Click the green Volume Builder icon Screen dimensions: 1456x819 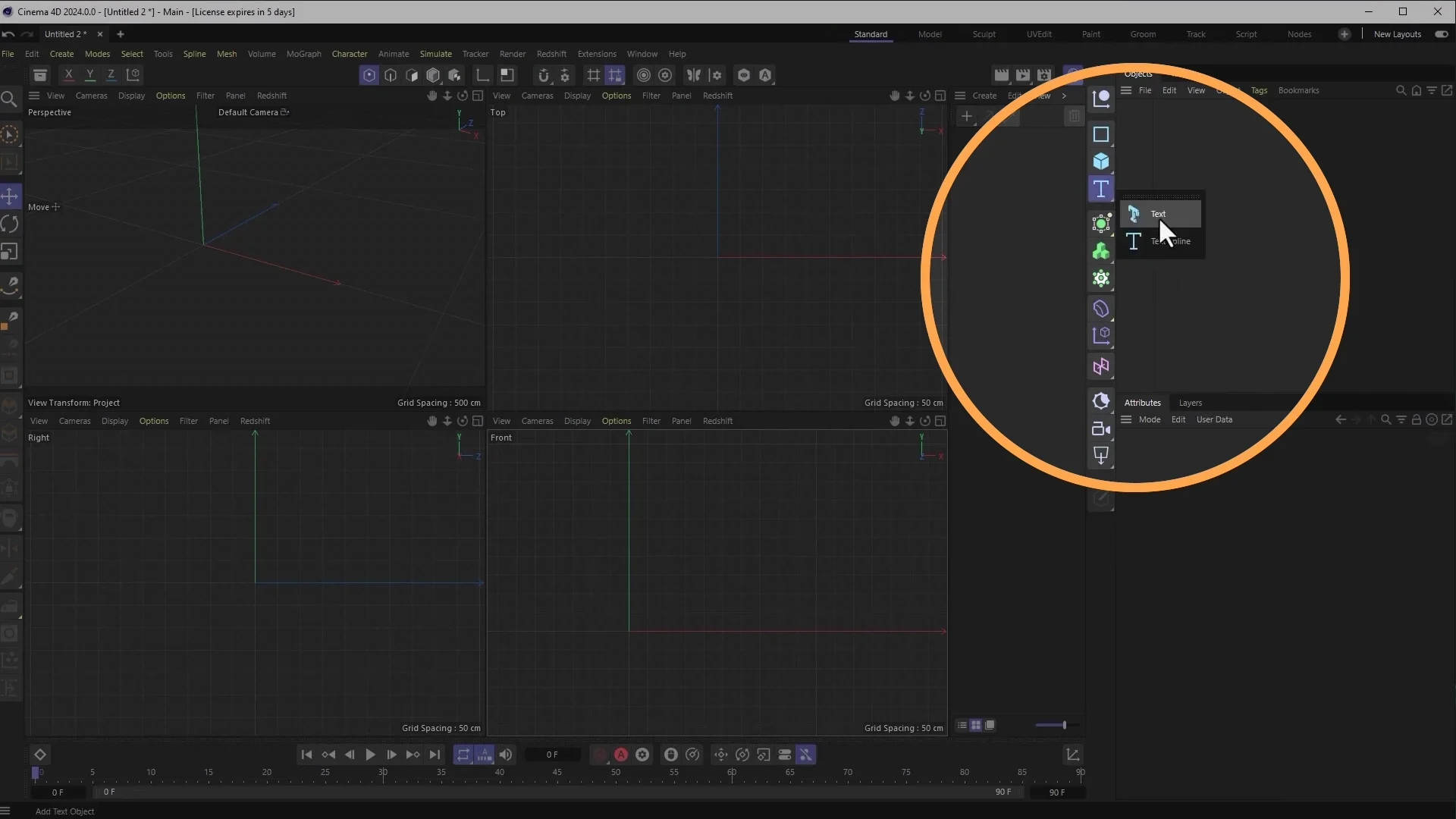(1101, 251)
